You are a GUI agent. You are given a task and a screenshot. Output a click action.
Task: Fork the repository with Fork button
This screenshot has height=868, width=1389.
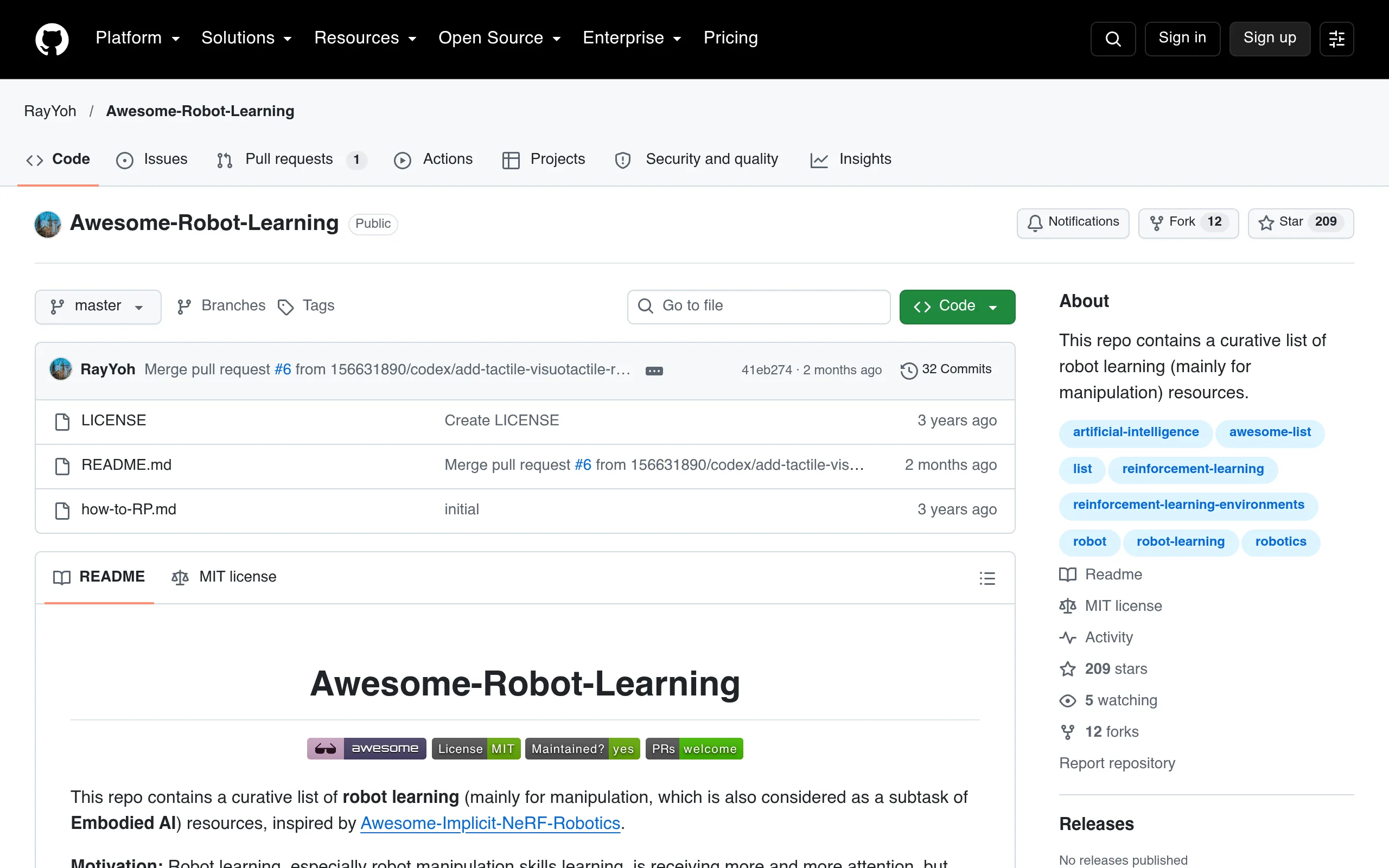coord(1188,223)
